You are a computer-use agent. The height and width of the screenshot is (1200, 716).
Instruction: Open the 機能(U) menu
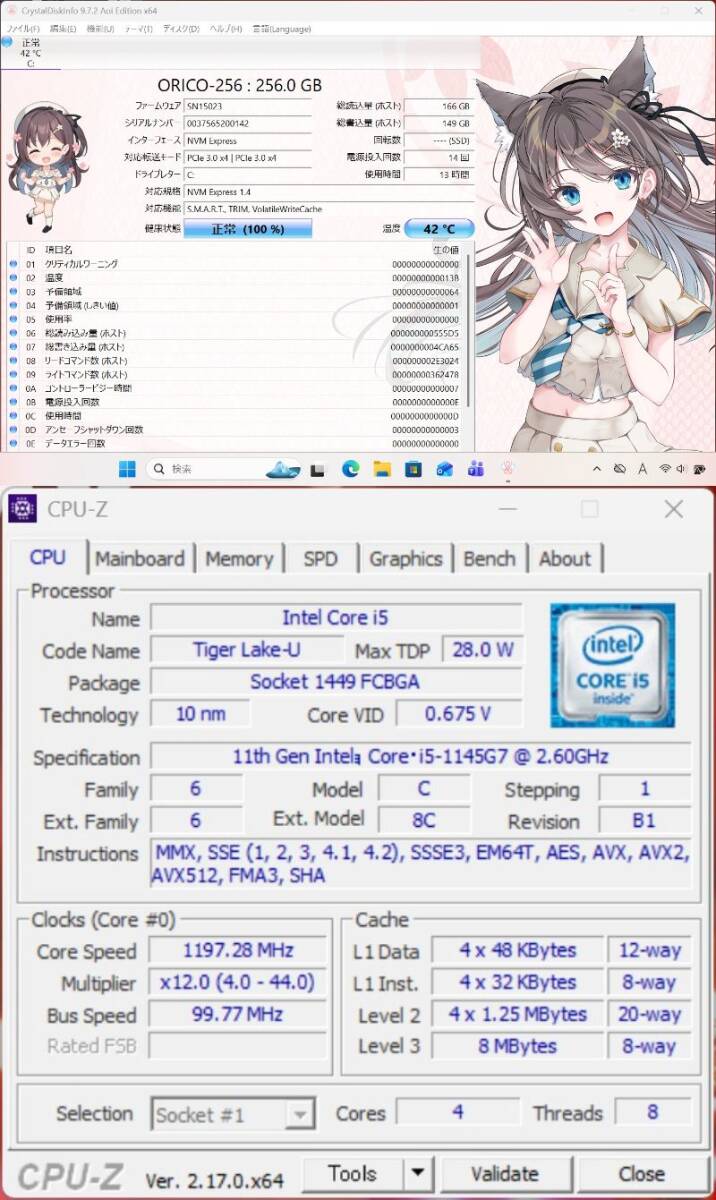point(100,29)
